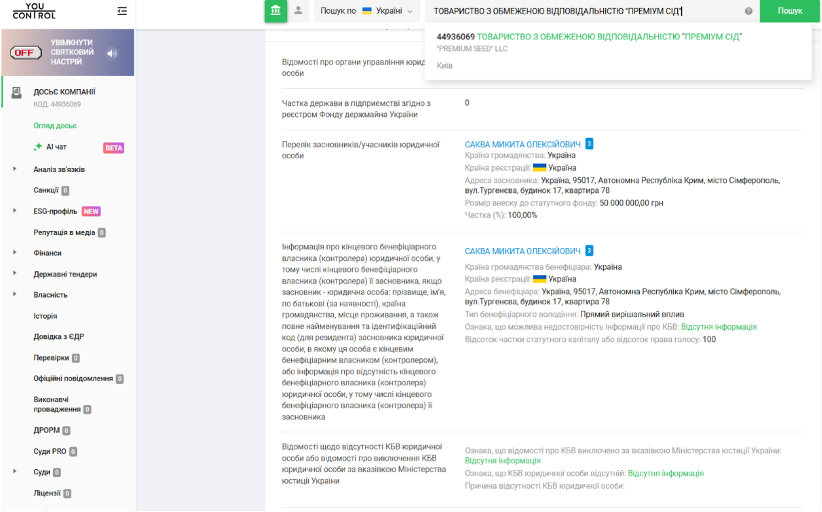Click the company dossier icon in sidebar

click(16, 94)
